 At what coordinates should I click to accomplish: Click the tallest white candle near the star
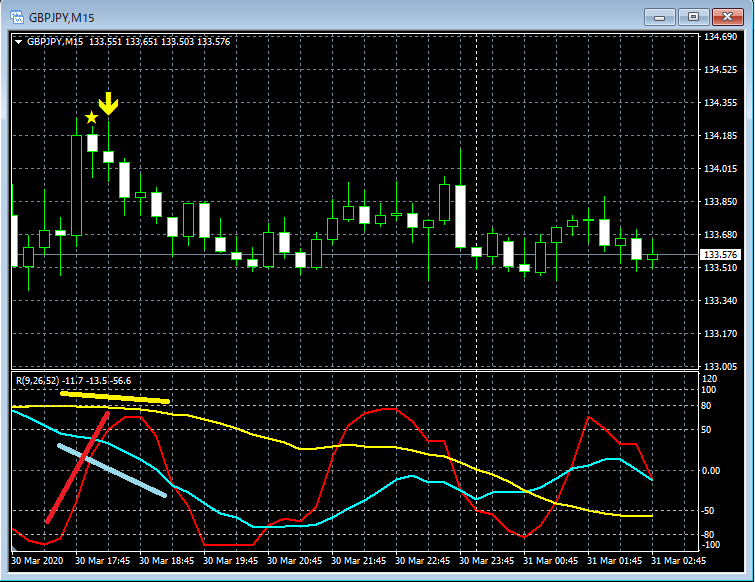(76, 185)
